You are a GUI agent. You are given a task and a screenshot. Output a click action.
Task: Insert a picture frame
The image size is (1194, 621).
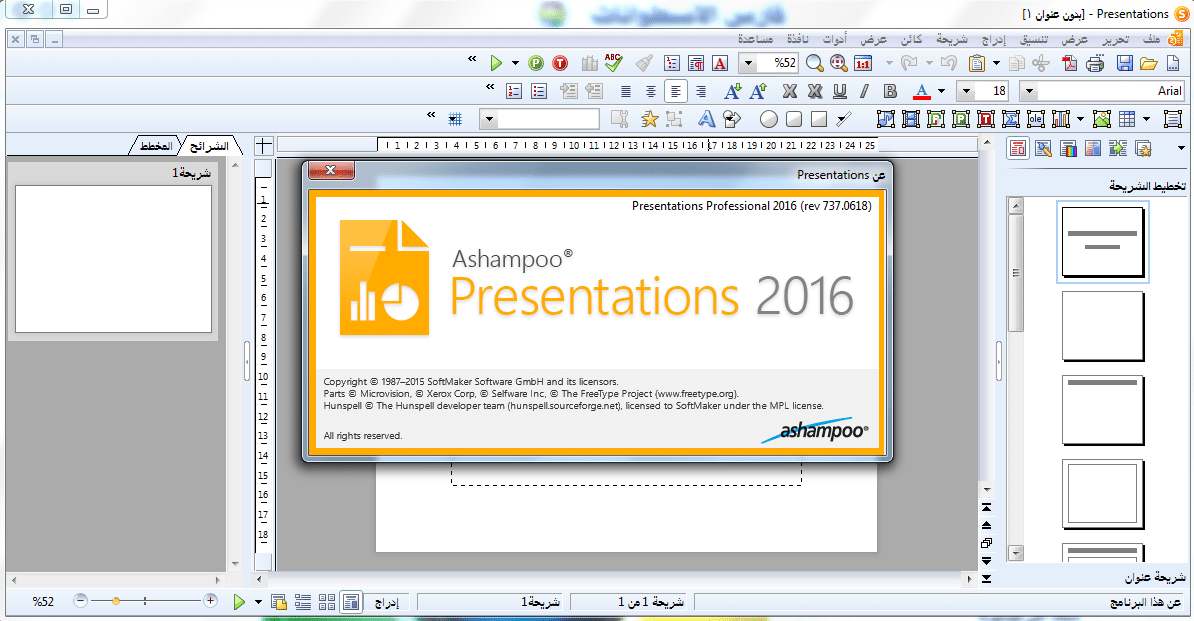[x=1102, y=119]
